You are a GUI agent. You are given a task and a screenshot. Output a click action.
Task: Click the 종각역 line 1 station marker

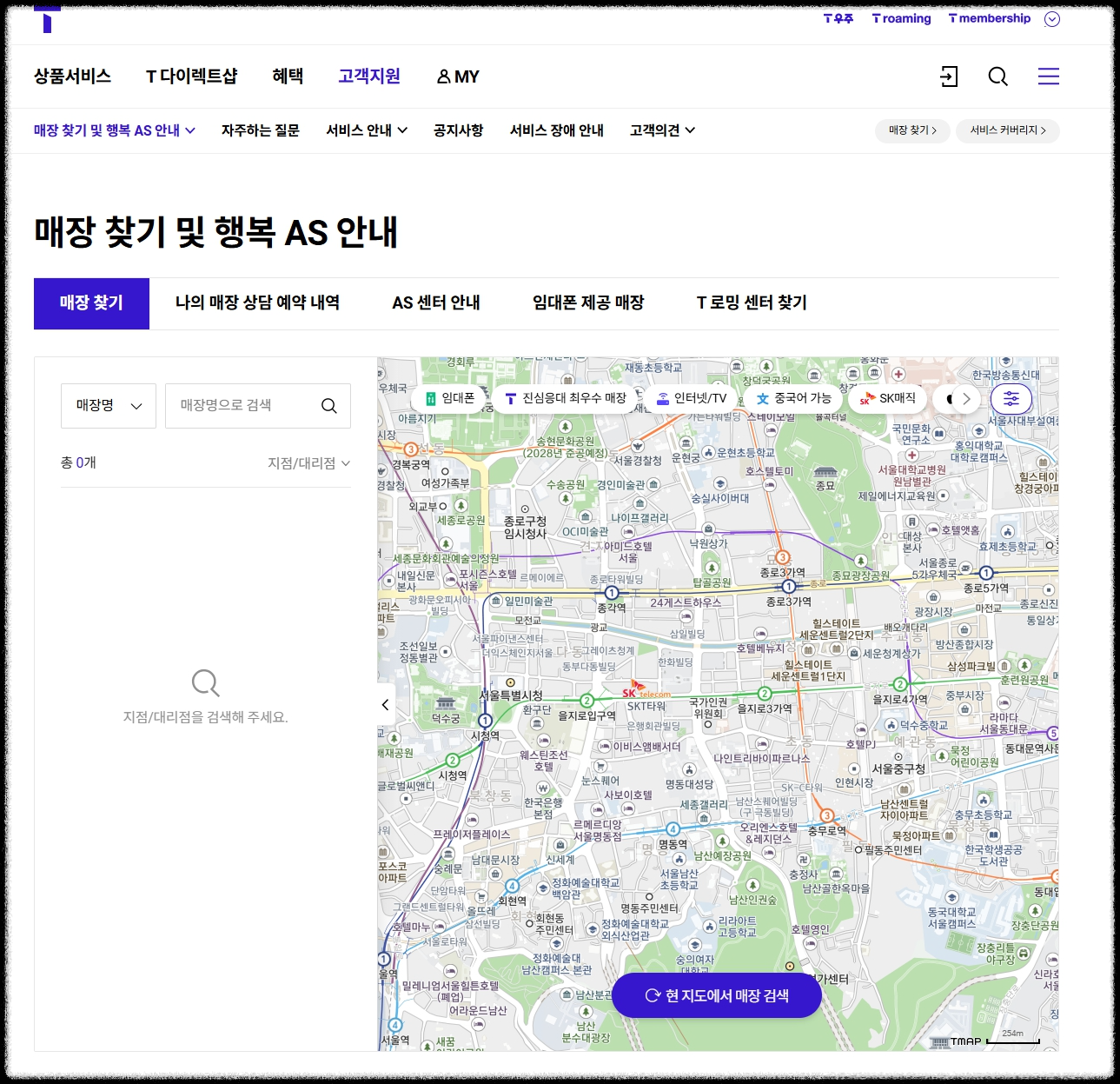pos(612,594)
